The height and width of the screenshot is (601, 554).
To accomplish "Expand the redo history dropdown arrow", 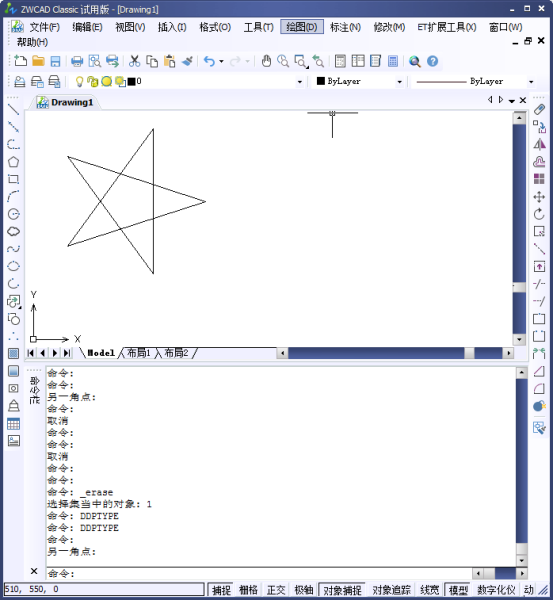I will pyautogui.click(x=248, y=61).
